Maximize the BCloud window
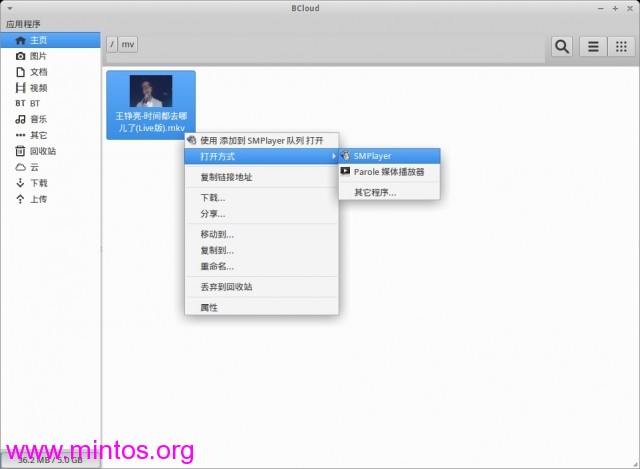Viewport: 640px width, 469px height. (615, 8)
